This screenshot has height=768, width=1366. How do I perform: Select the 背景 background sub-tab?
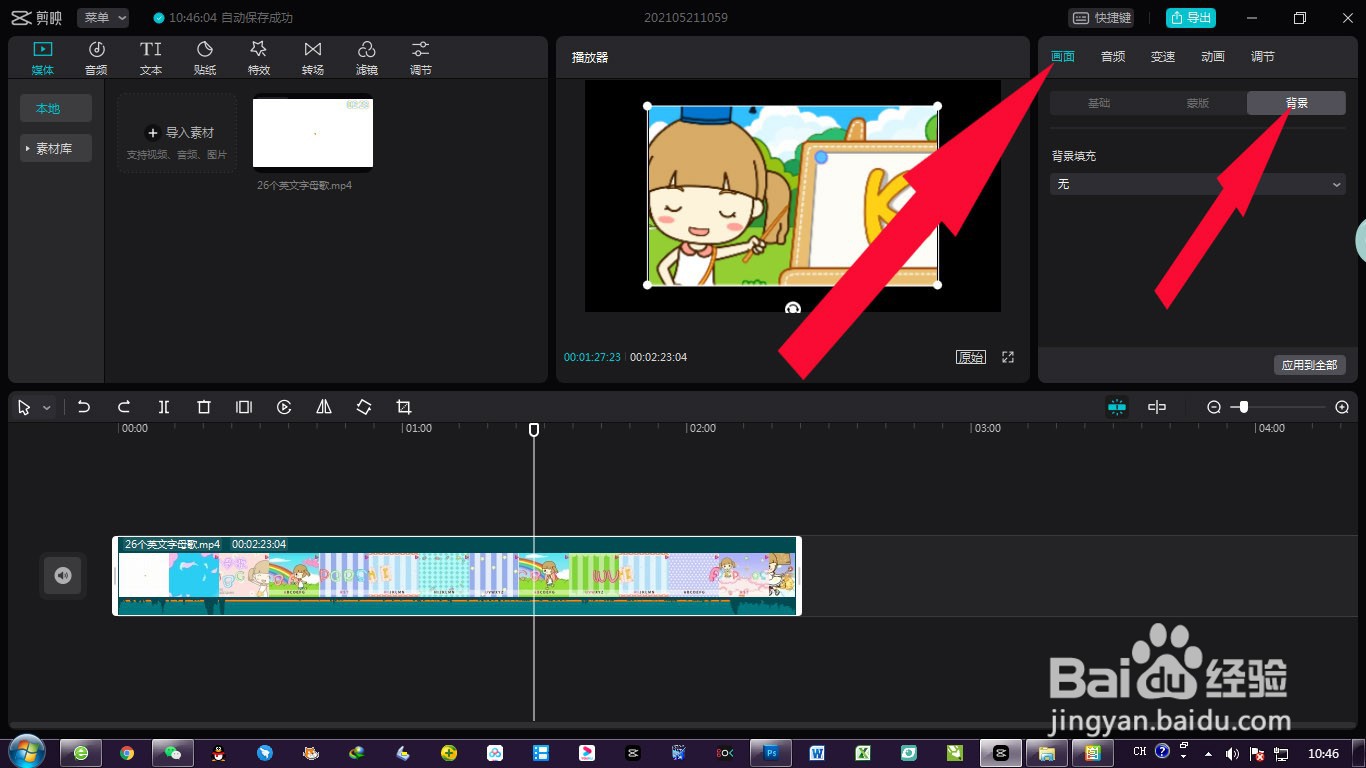point(1296,103)
